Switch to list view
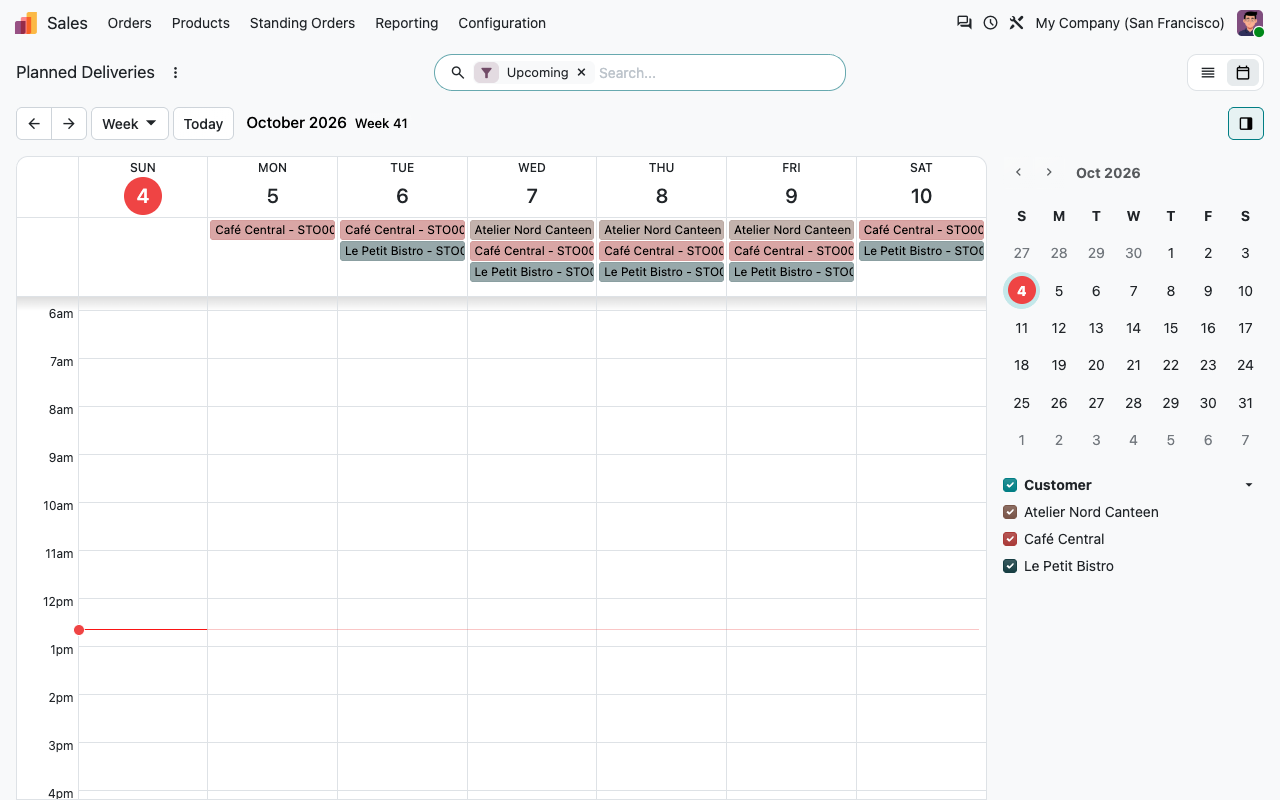This screenshot has width=1280, height=800. click(1208, 73)
